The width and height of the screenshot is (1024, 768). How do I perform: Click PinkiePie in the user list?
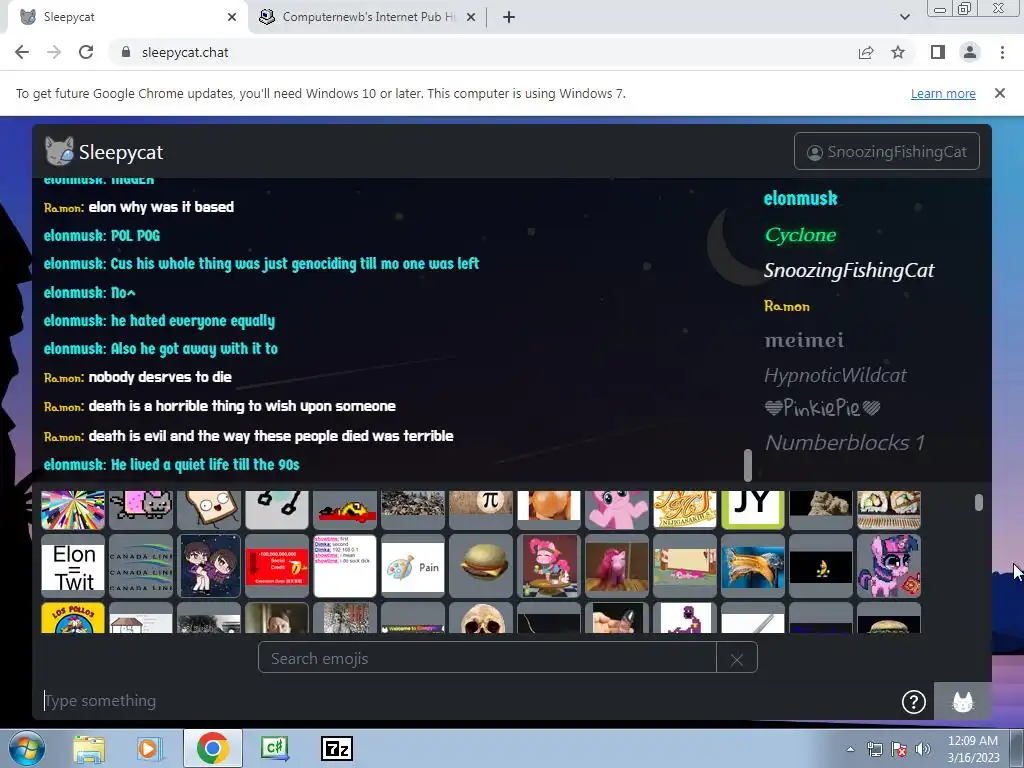click(x=822, y=409)
